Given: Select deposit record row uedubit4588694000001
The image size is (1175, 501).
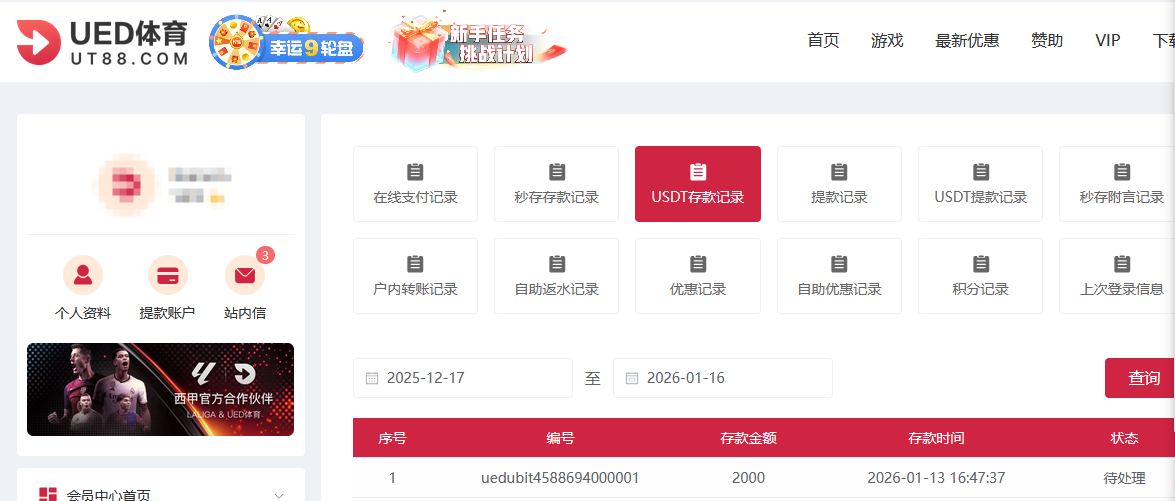Looking at the screenshot, I should [x=560, y=478].
